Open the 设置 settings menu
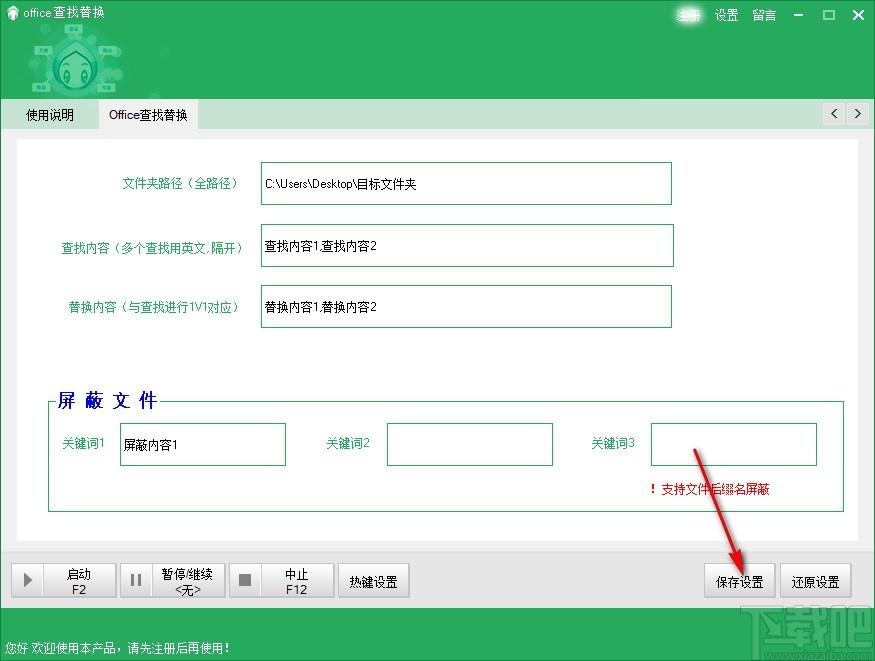The image size is (875, 661). (726, 15)
